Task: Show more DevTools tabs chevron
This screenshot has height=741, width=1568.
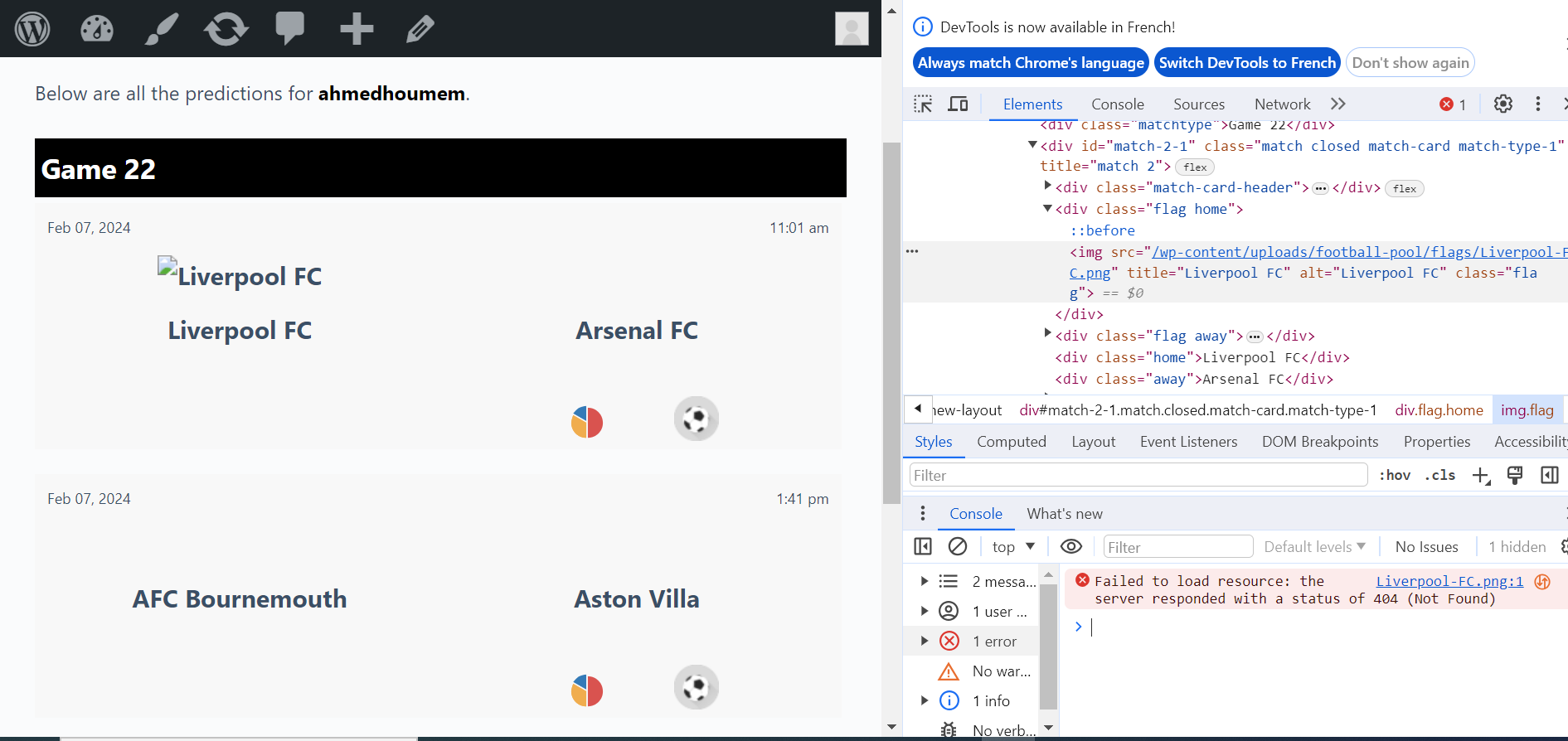Action: click(x=1337, y=104)
